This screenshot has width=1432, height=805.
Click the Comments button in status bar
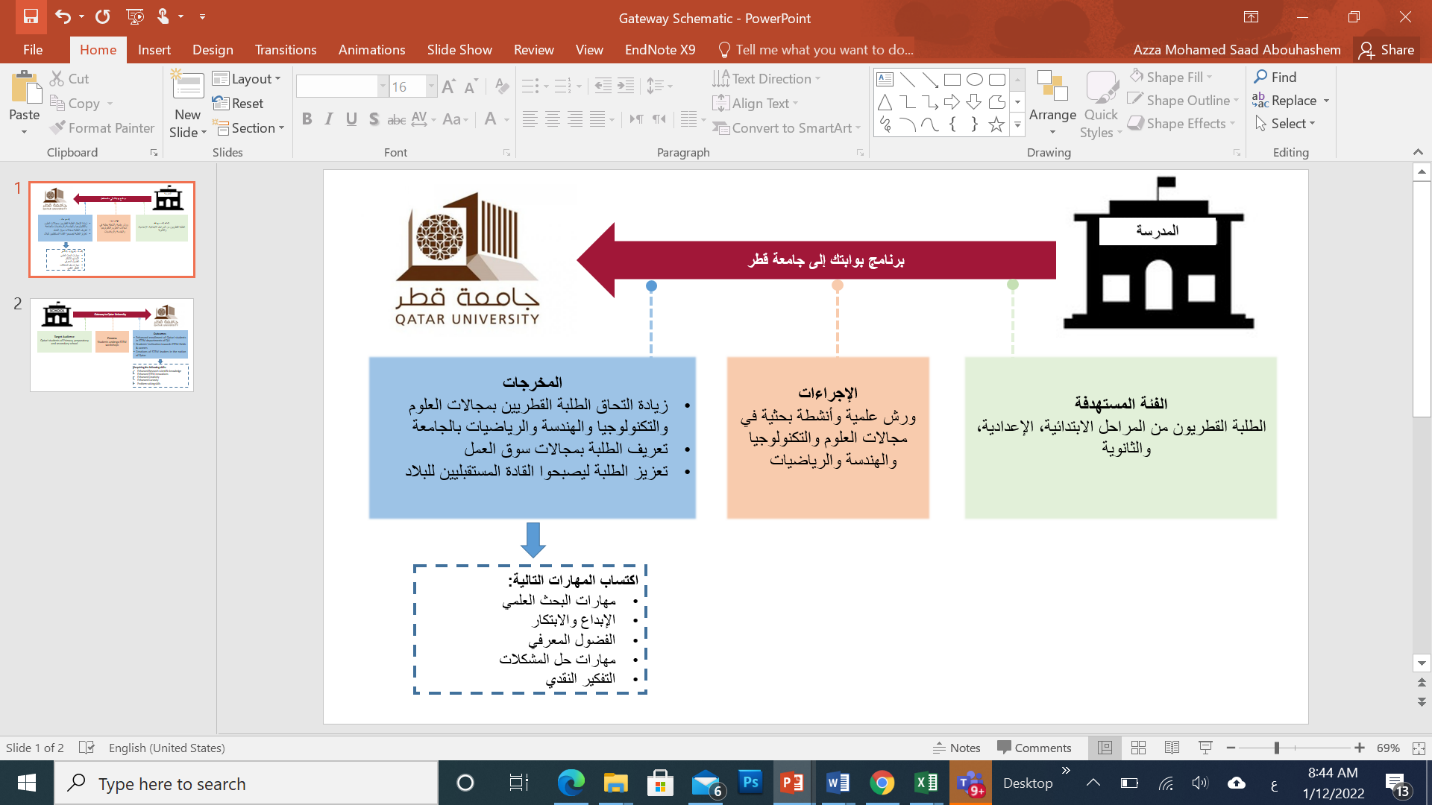(x=1034, y=748)
